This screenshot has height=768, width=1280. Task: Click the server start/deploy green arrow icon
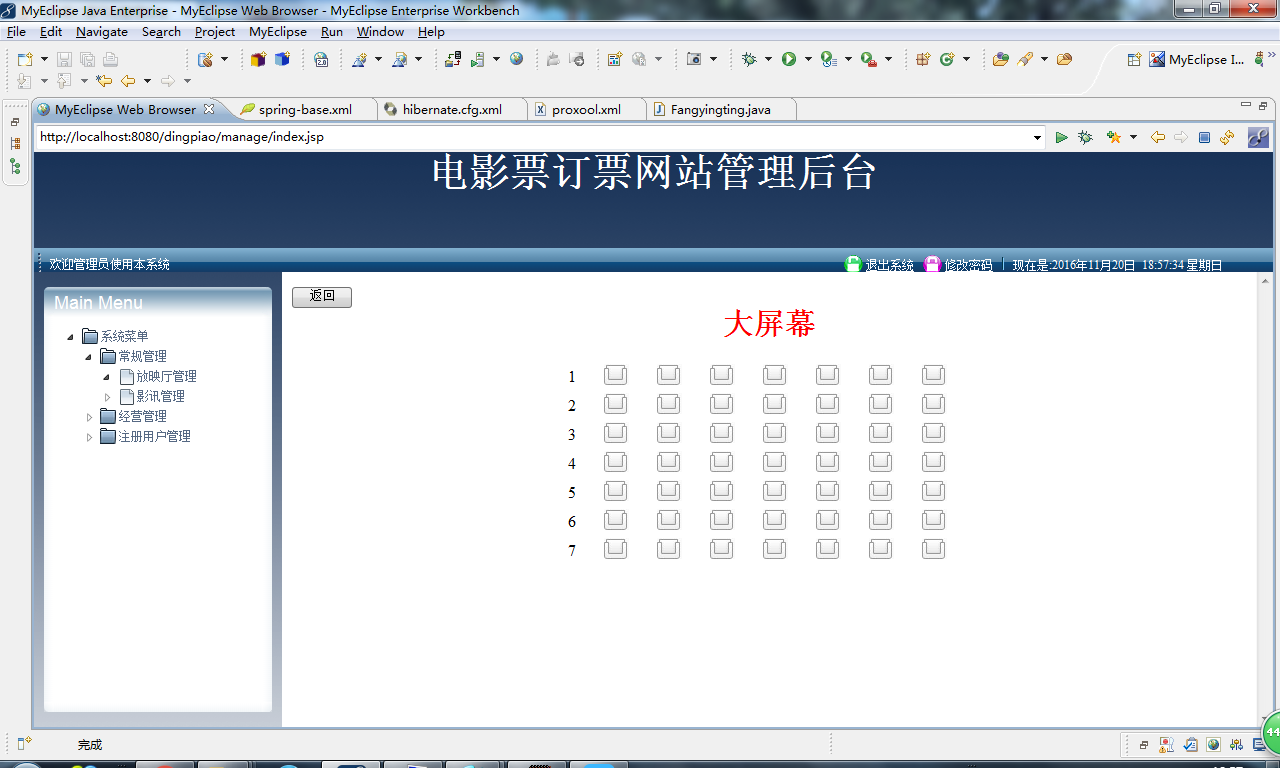pyautogui.click(x=476, y=60)
